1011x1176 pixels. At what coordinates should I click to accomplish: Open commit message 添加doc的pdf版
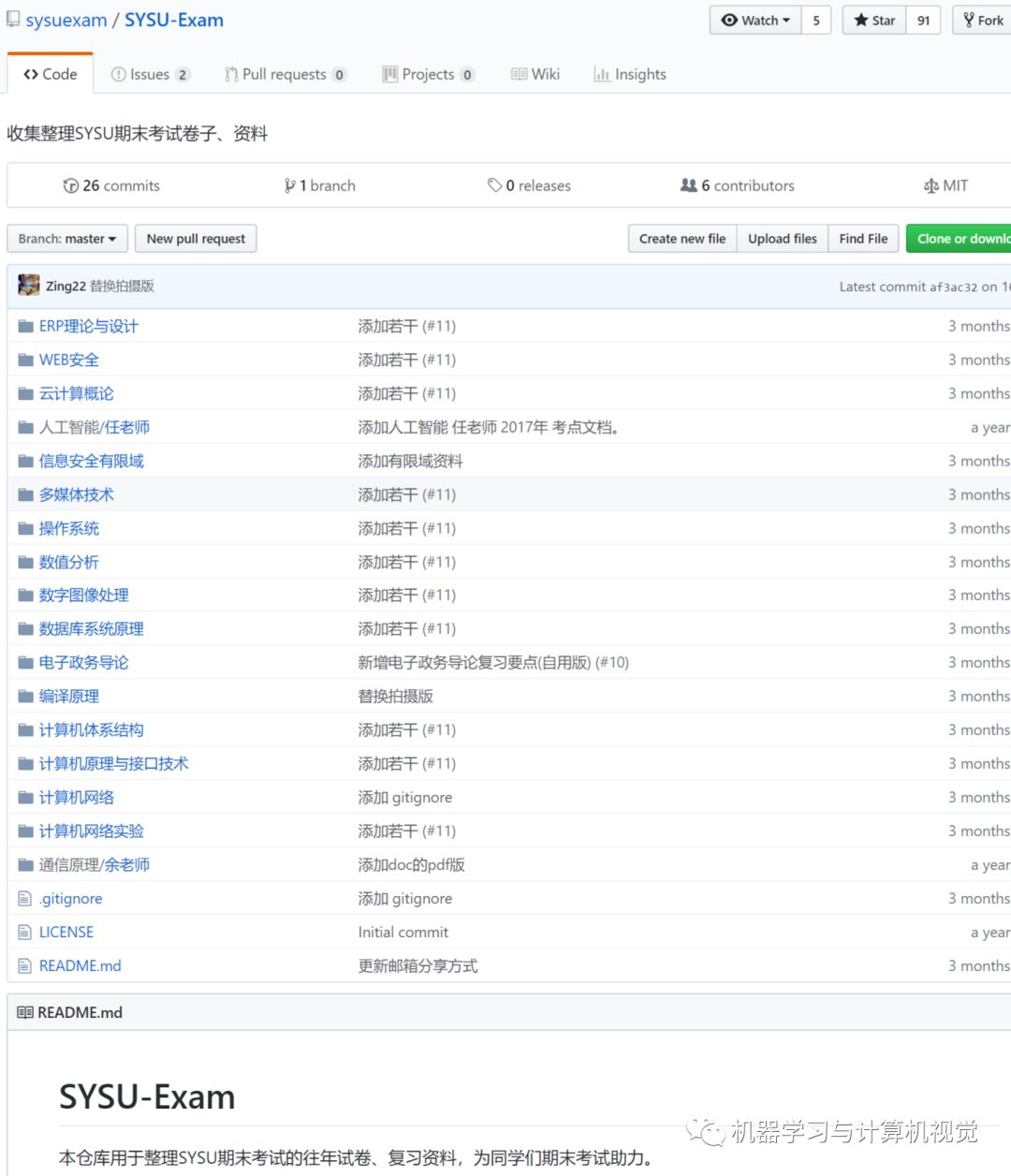click(x=411, y=864)
